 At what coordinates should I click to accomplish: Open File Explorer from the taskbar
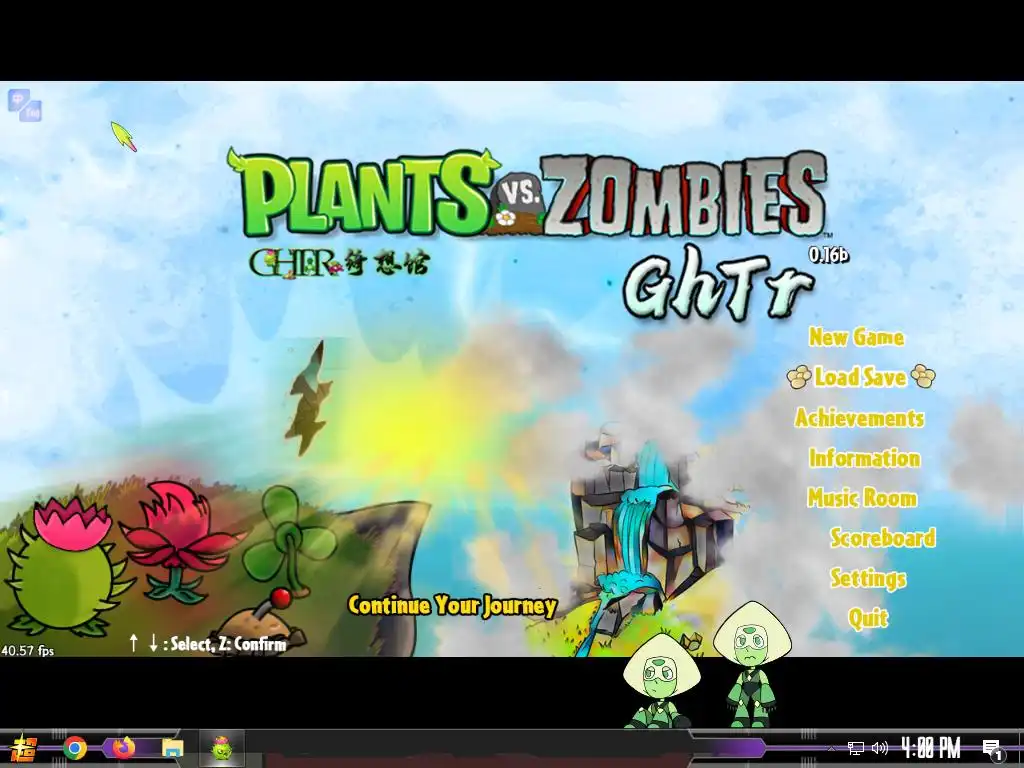pyautogui.click(x=172, y=748)
